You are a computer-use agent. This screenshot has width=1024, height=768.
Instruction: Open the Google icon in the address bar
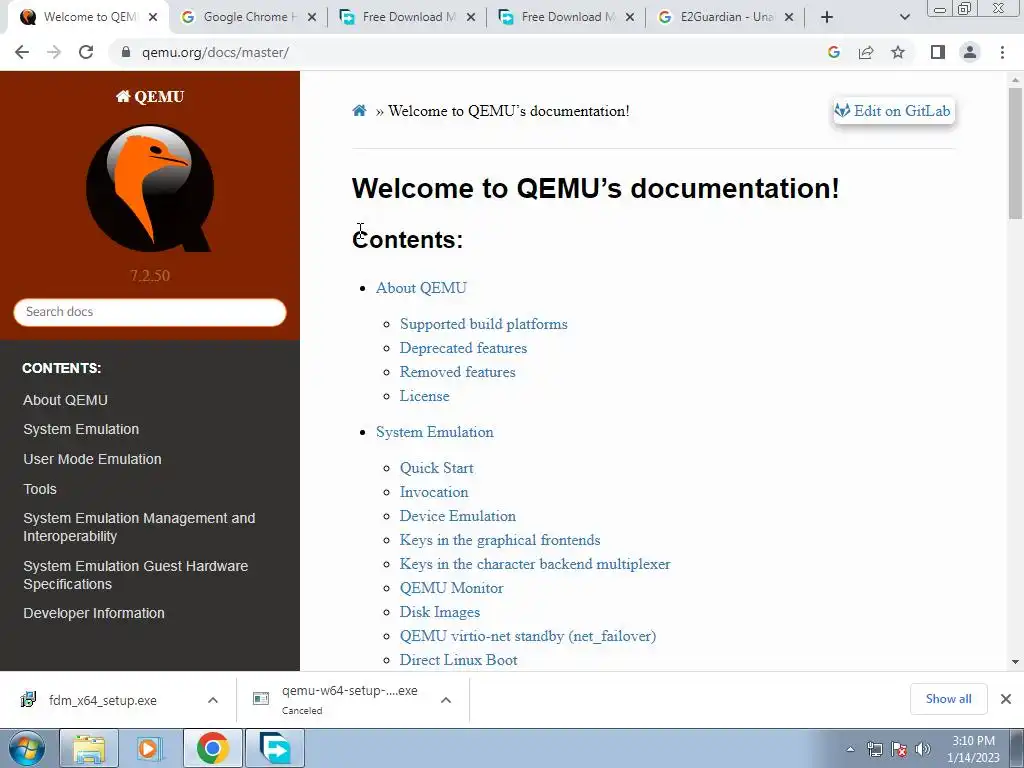pyautogui.click(x=833, y=52)
